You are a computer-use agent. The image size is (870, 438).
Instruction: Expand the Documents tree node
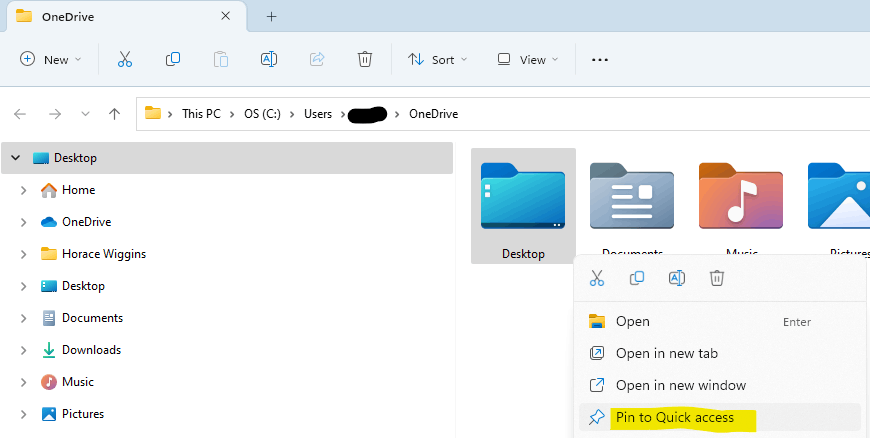point(23,319)
